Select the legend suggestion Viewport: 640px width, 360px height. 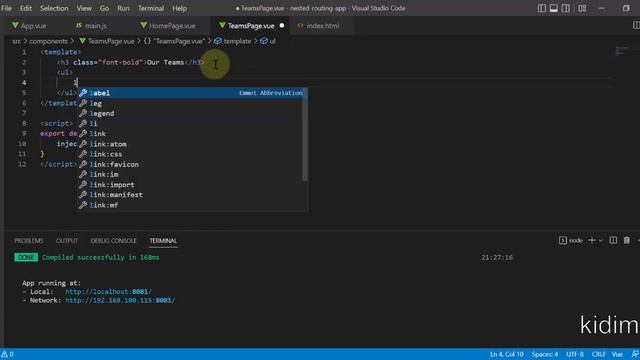(190, 113)
